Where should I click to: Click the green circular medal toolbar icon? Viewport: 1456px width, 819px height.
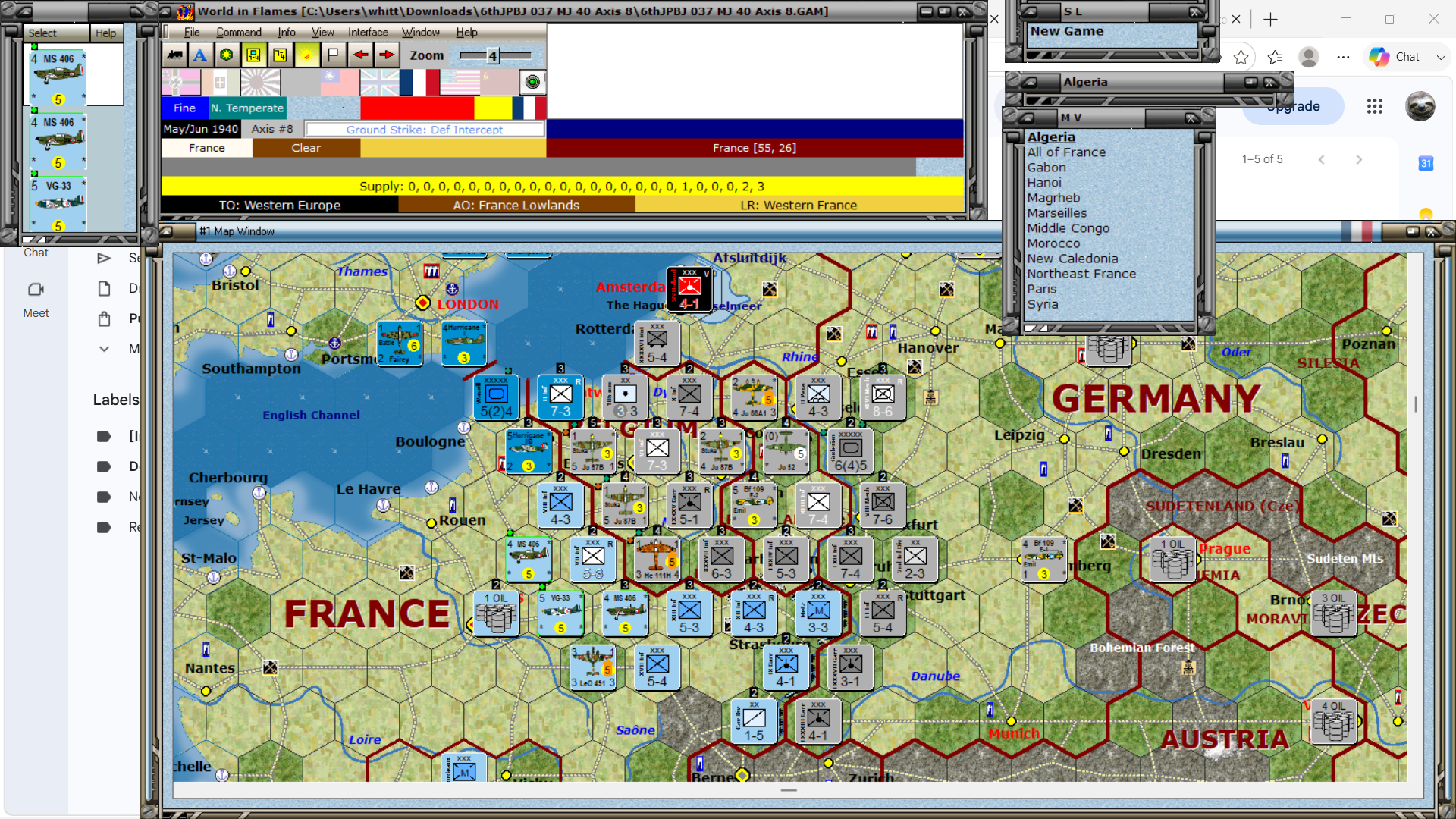coord(227,55)
